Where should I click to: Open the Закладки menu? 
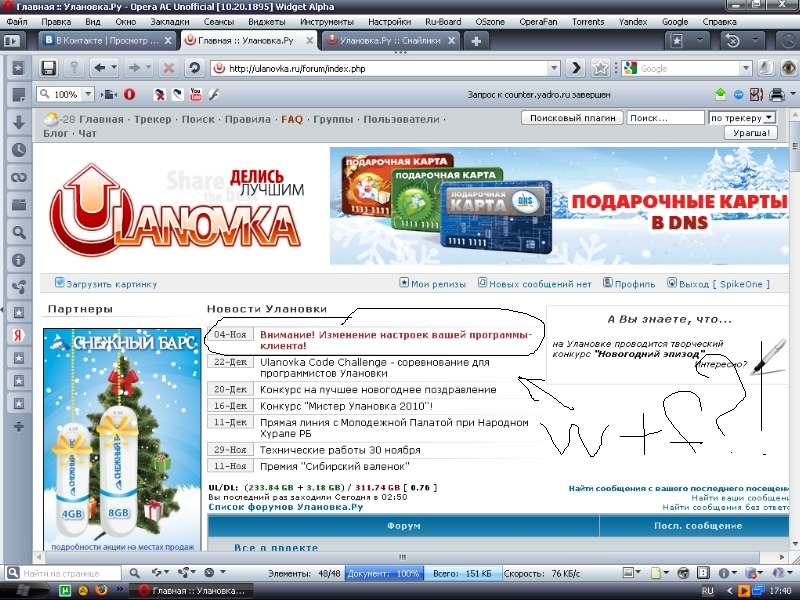(170, 22)
